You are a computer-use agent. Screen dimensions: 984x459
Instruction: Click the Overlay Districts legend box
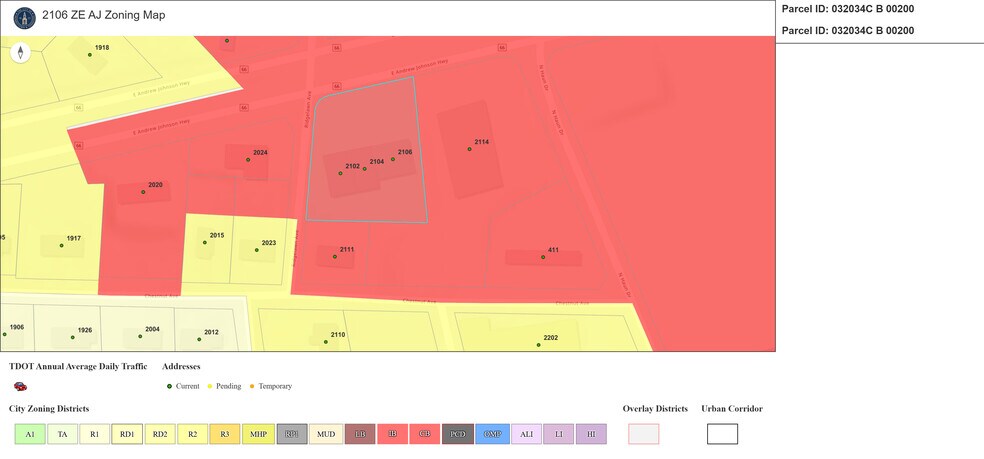coord(643,434)
